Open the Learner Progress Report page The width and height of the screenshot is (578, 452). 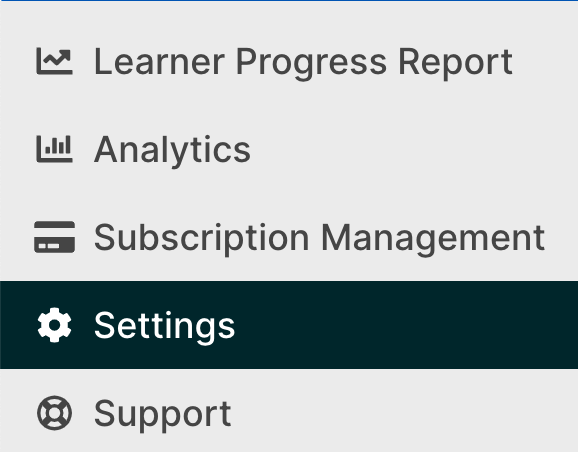coord(289,62)
